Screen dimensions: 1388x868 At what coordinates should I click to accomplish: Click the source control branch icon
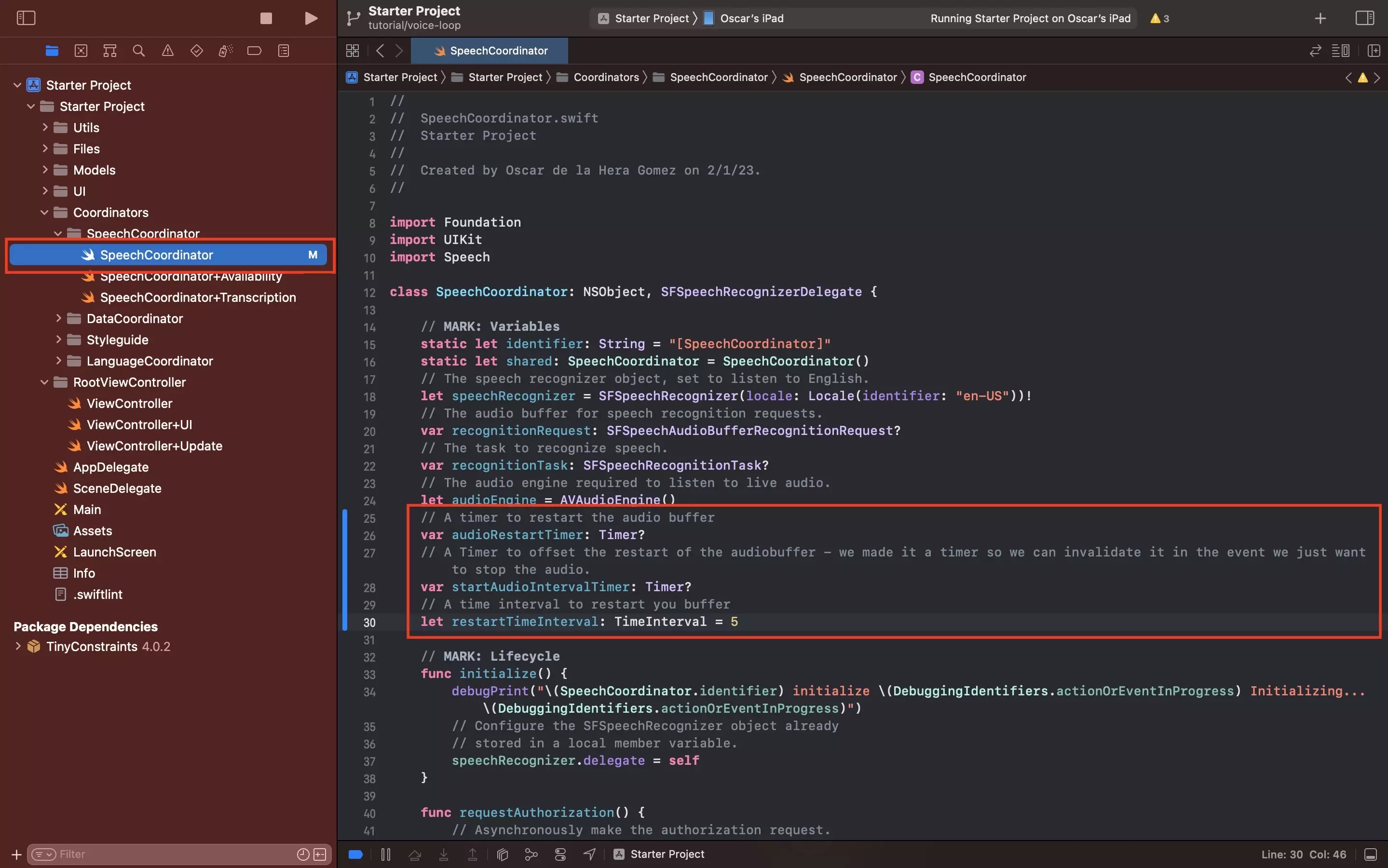[x=353, y=18]
